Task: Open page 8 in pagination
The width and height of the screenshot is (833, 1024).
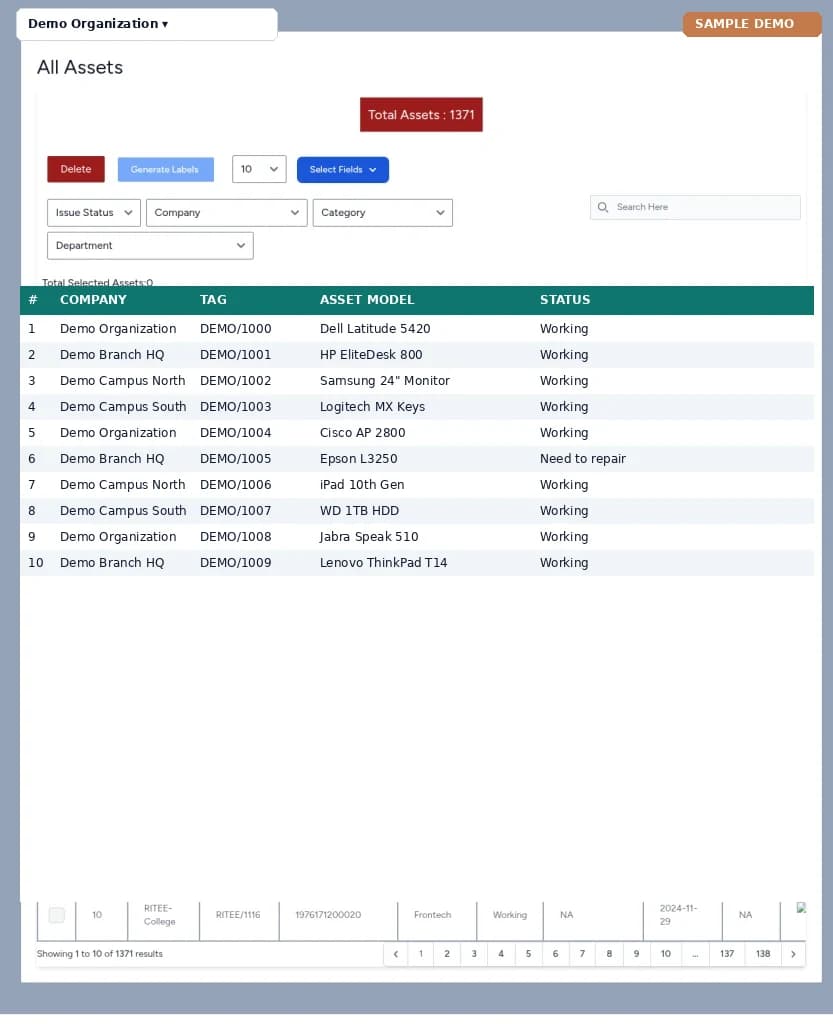Action: [x=609, y=954]
